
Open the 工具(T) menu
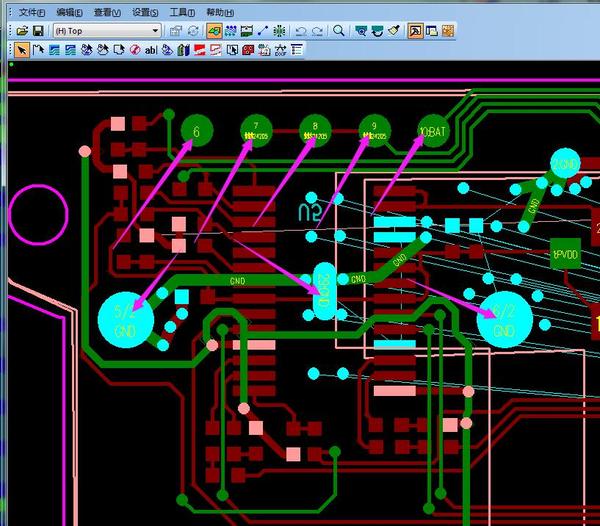[182, 13]
